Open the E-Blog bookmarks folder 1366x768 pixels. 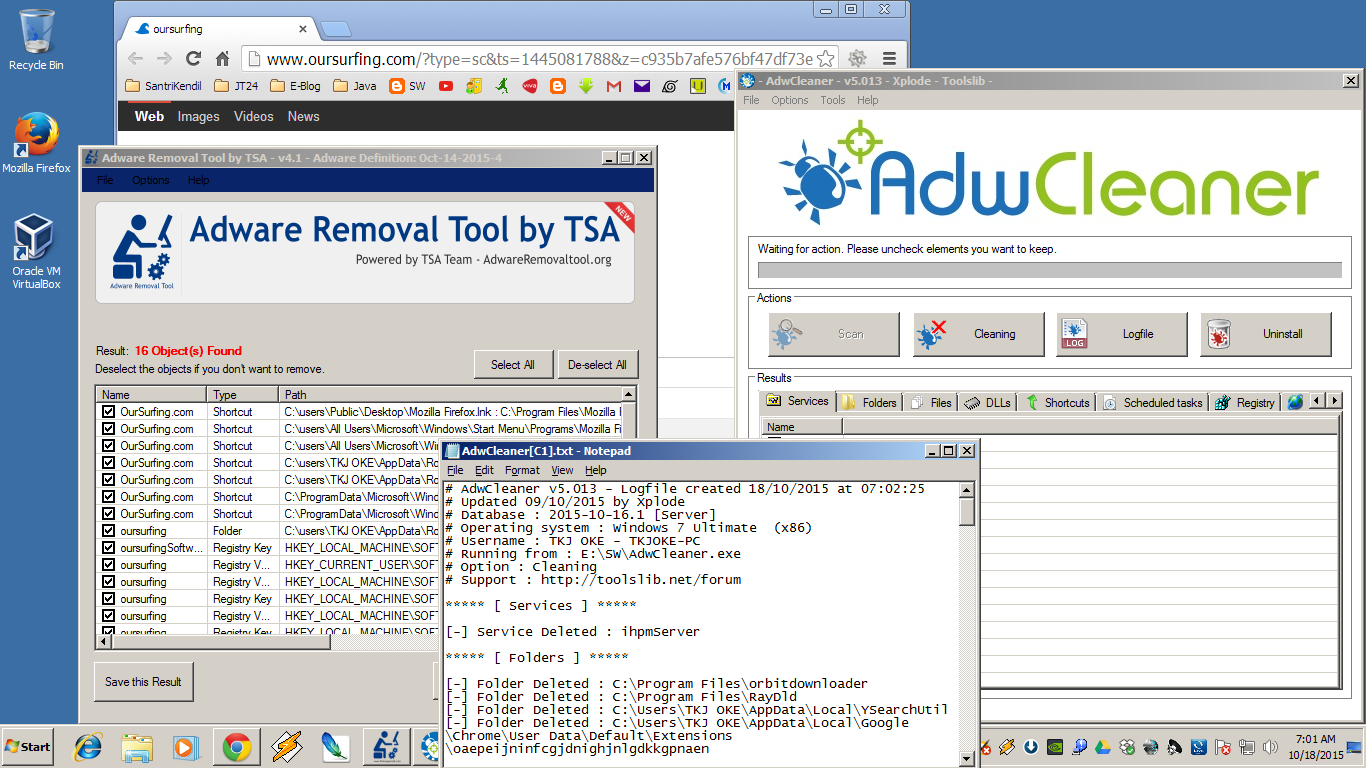point(295,86)
